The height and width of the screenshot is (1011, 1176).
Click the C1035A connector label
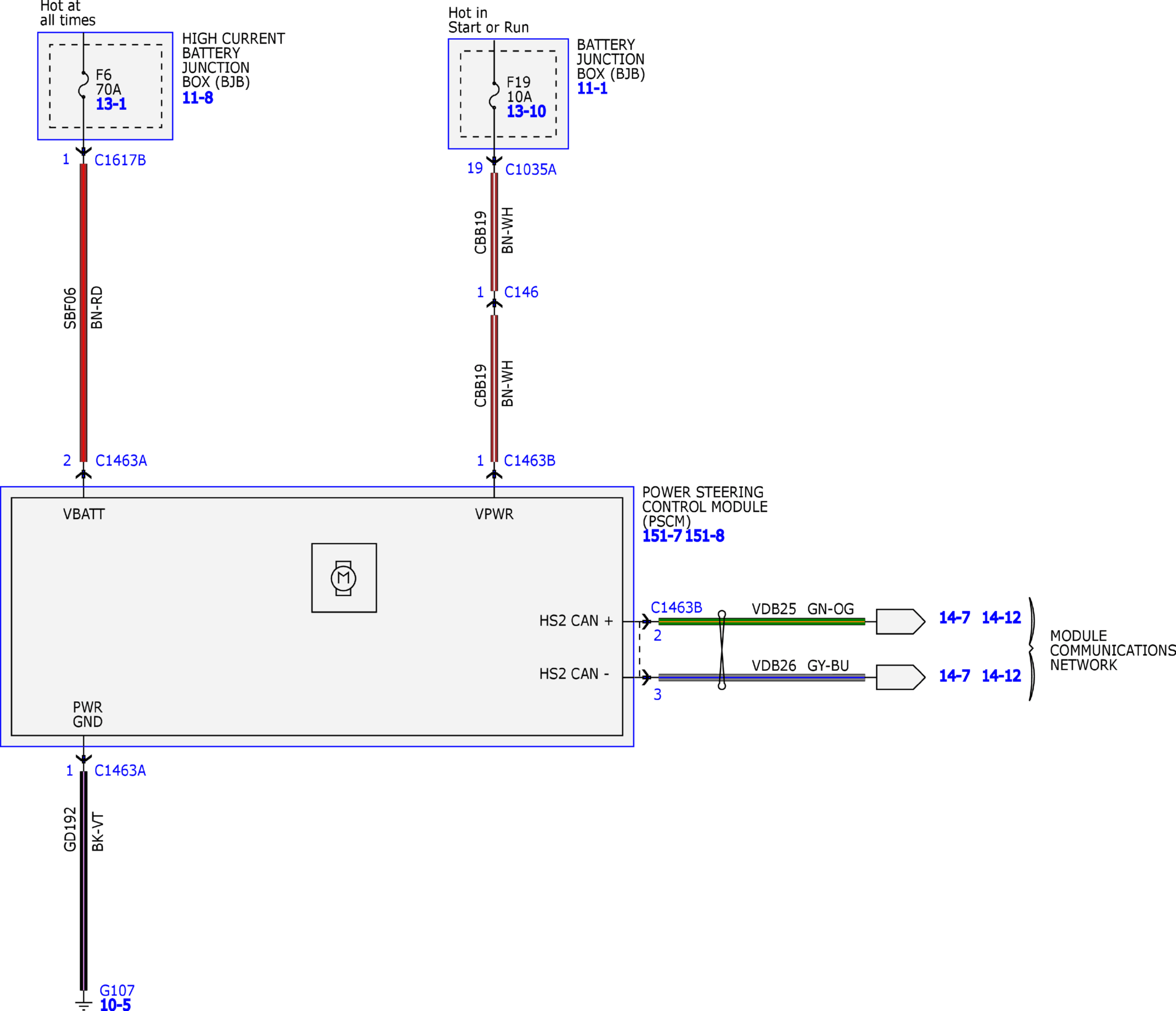[x=531, y=170]
